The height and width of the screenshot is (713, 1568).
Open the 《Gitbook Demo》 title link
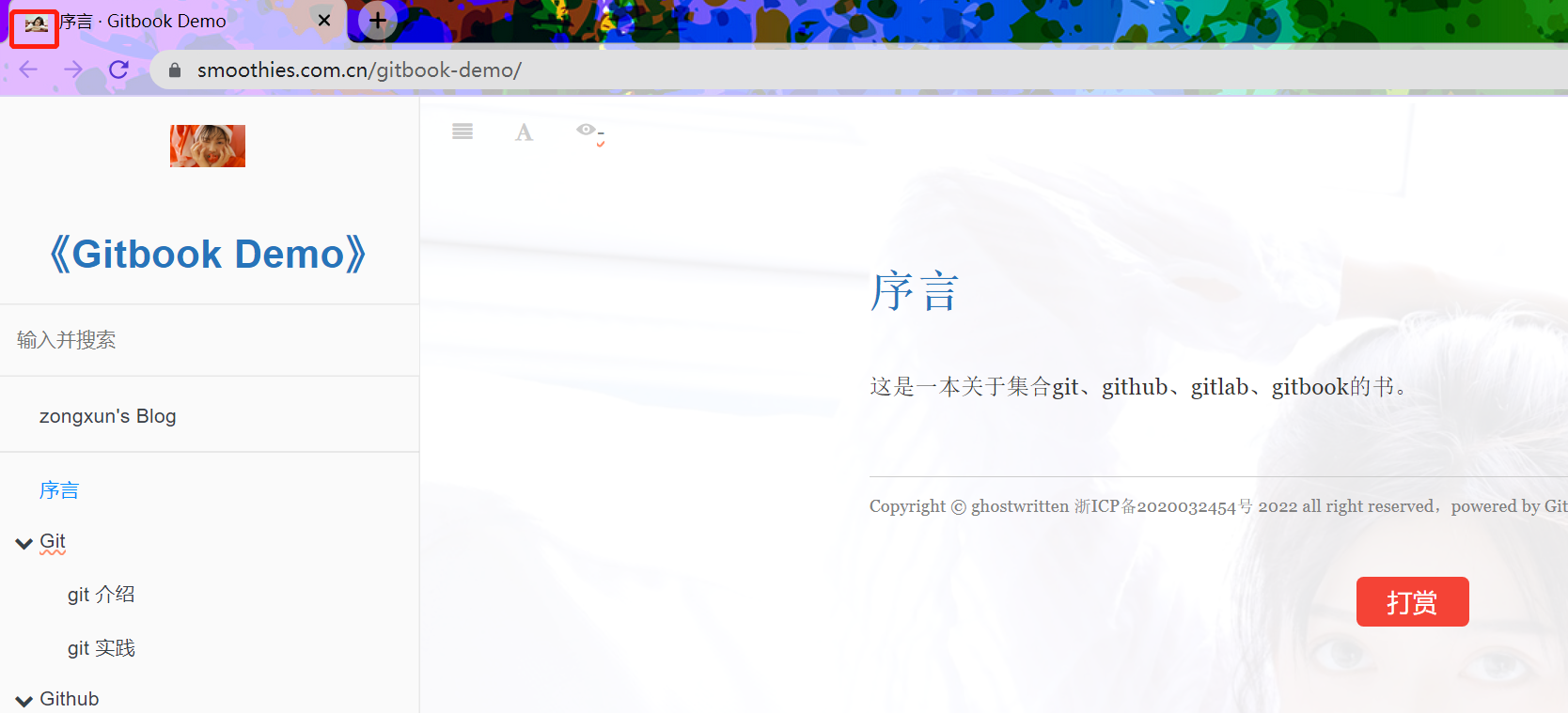coord(208,255)
